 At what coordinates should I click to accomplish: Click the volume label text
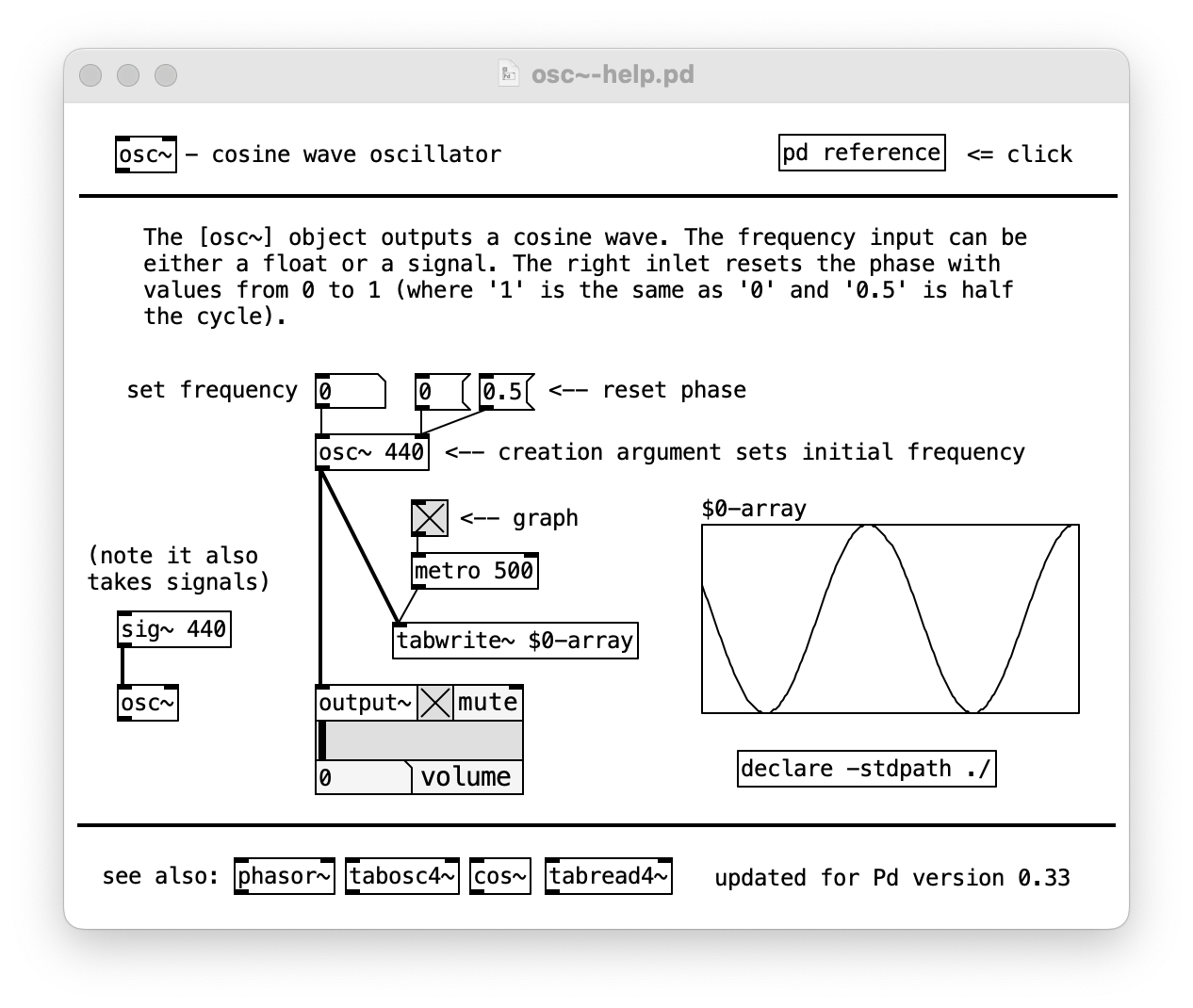point(466,777)
